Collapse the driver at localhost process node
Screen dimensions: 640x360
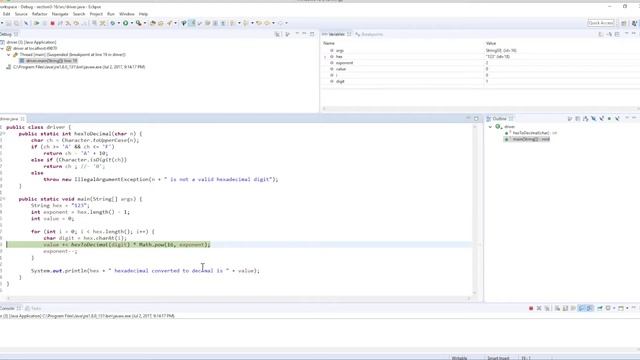(x=2, y=49)
